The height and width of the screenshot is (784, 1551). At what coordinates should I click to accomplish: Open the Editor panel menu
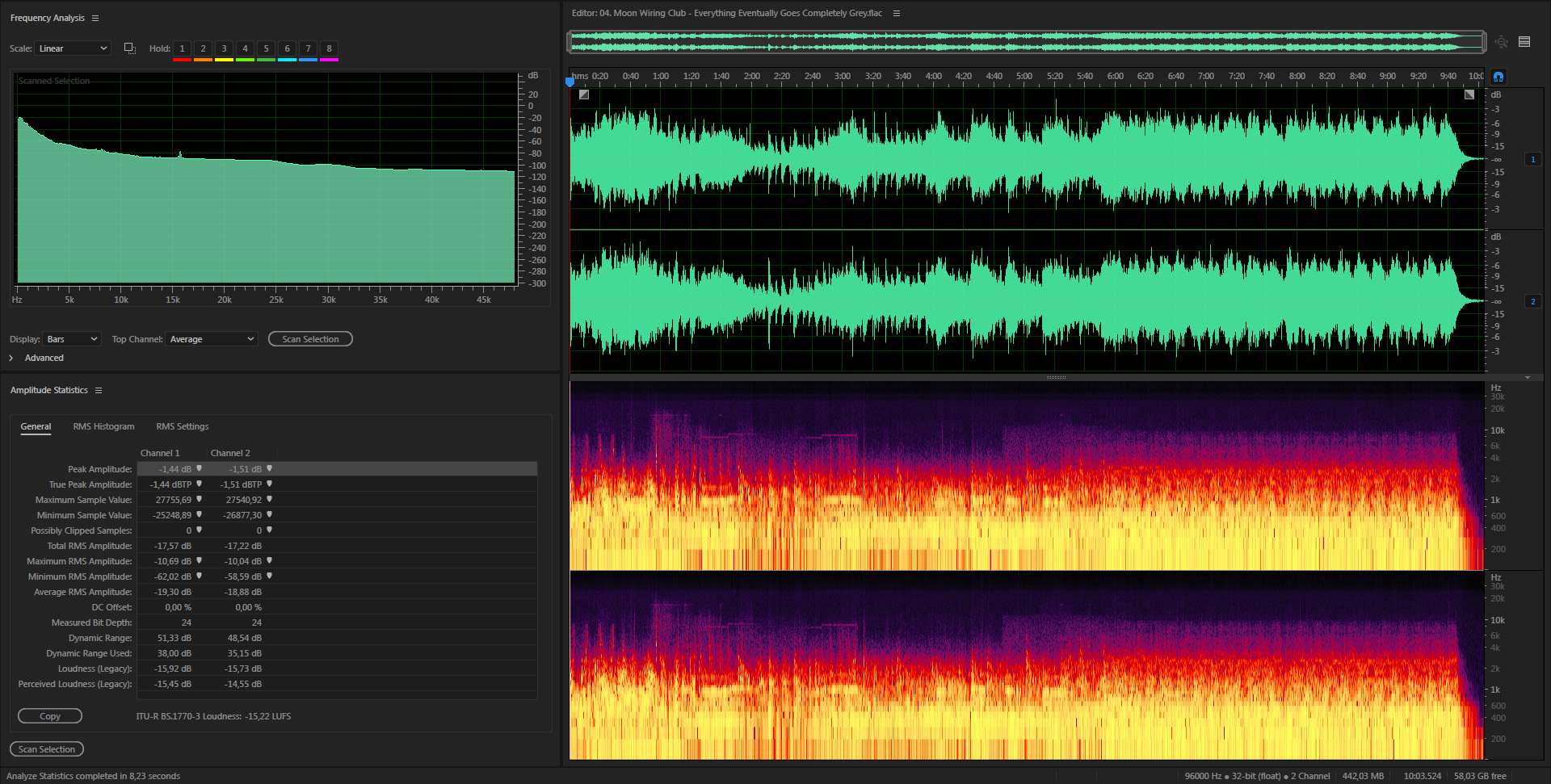point(897,13)
